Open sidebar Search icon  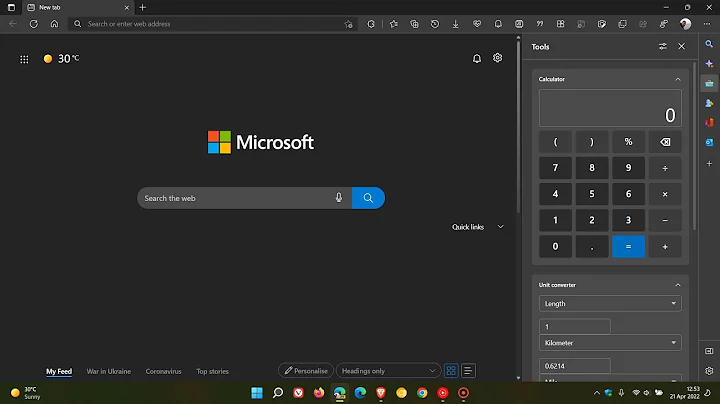[x=709, y=44]
